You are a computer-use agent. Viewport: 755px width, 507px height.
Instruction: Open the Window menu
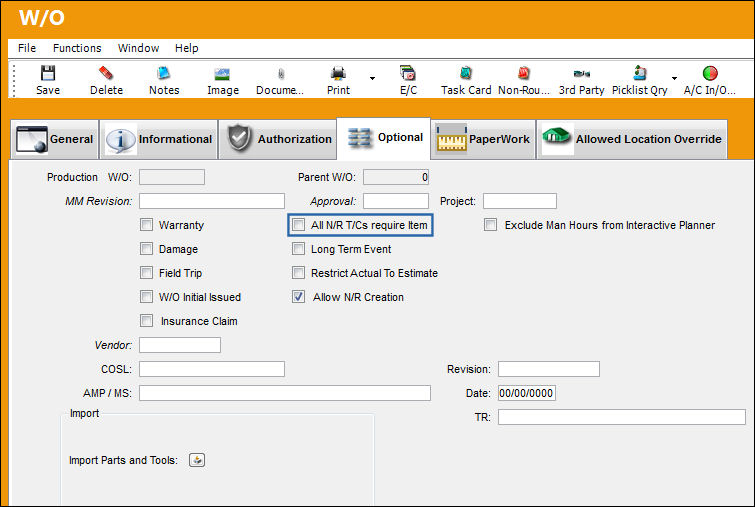138,48
